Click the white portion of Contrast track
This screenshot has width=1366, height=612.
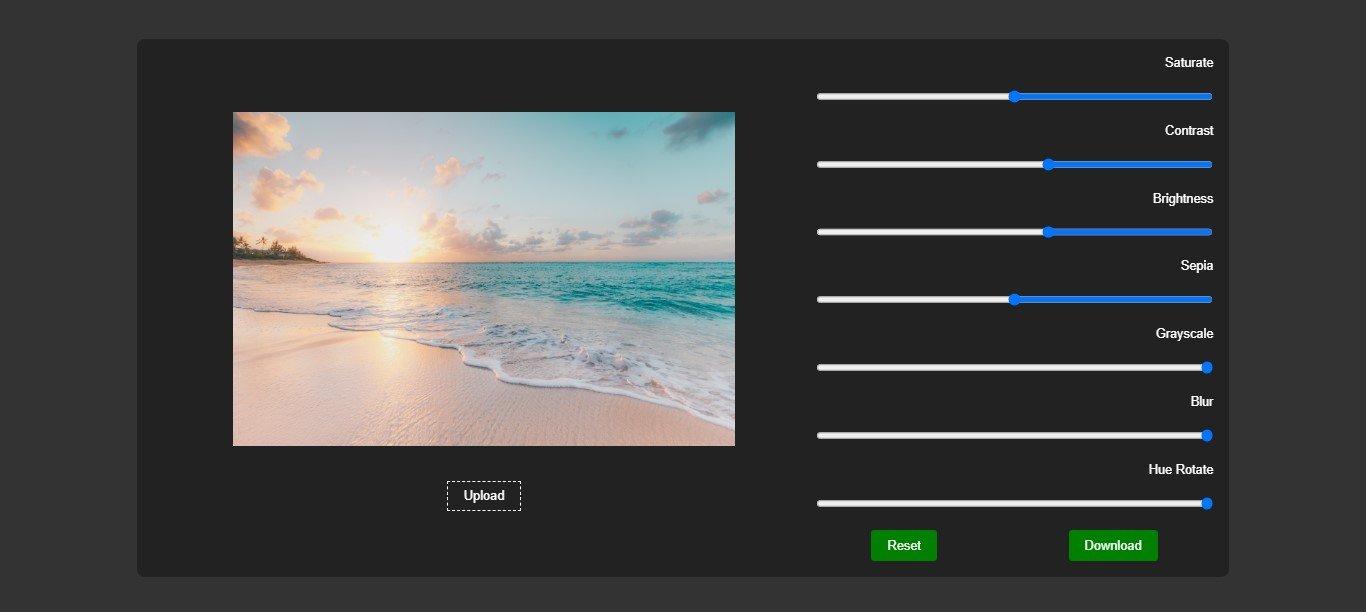click(x=930, y=165)
